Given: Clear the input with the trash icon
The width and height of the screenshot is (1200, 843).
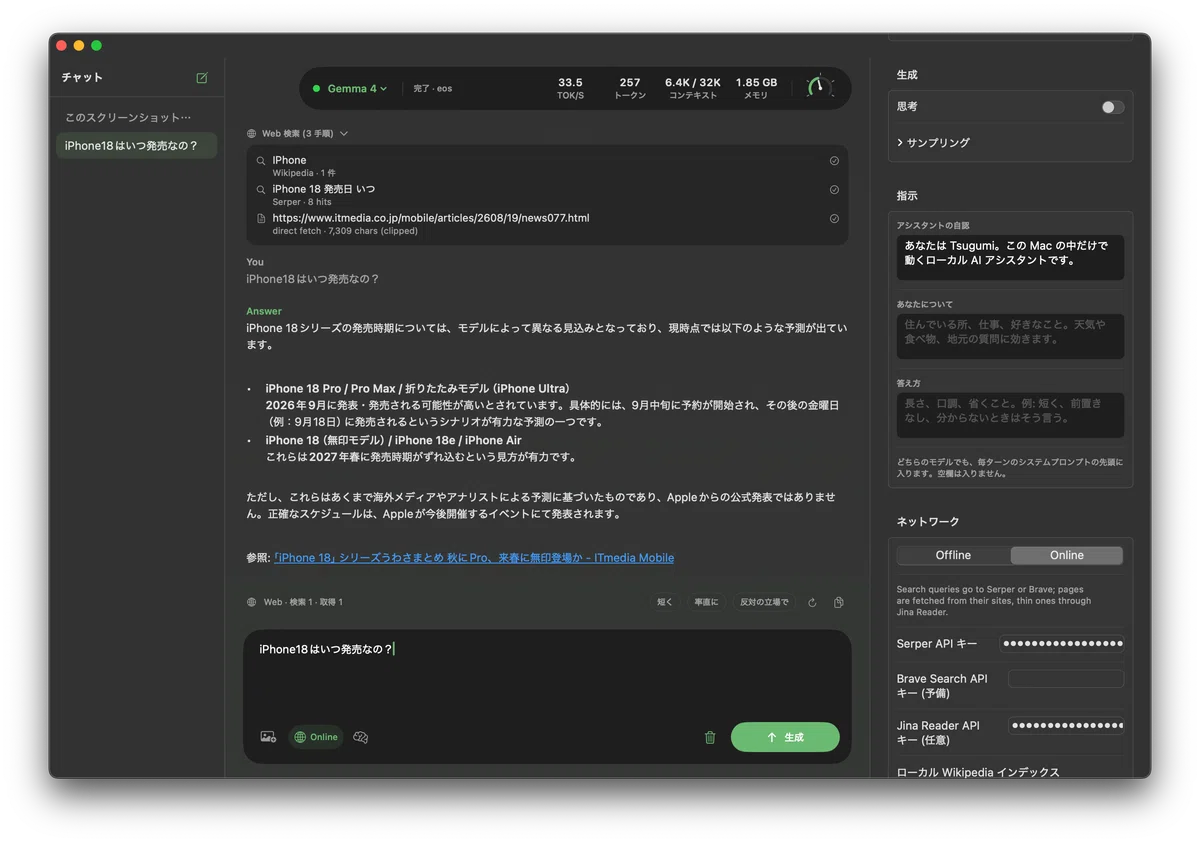Looking at the screenshot, I should tap(710, 737).
